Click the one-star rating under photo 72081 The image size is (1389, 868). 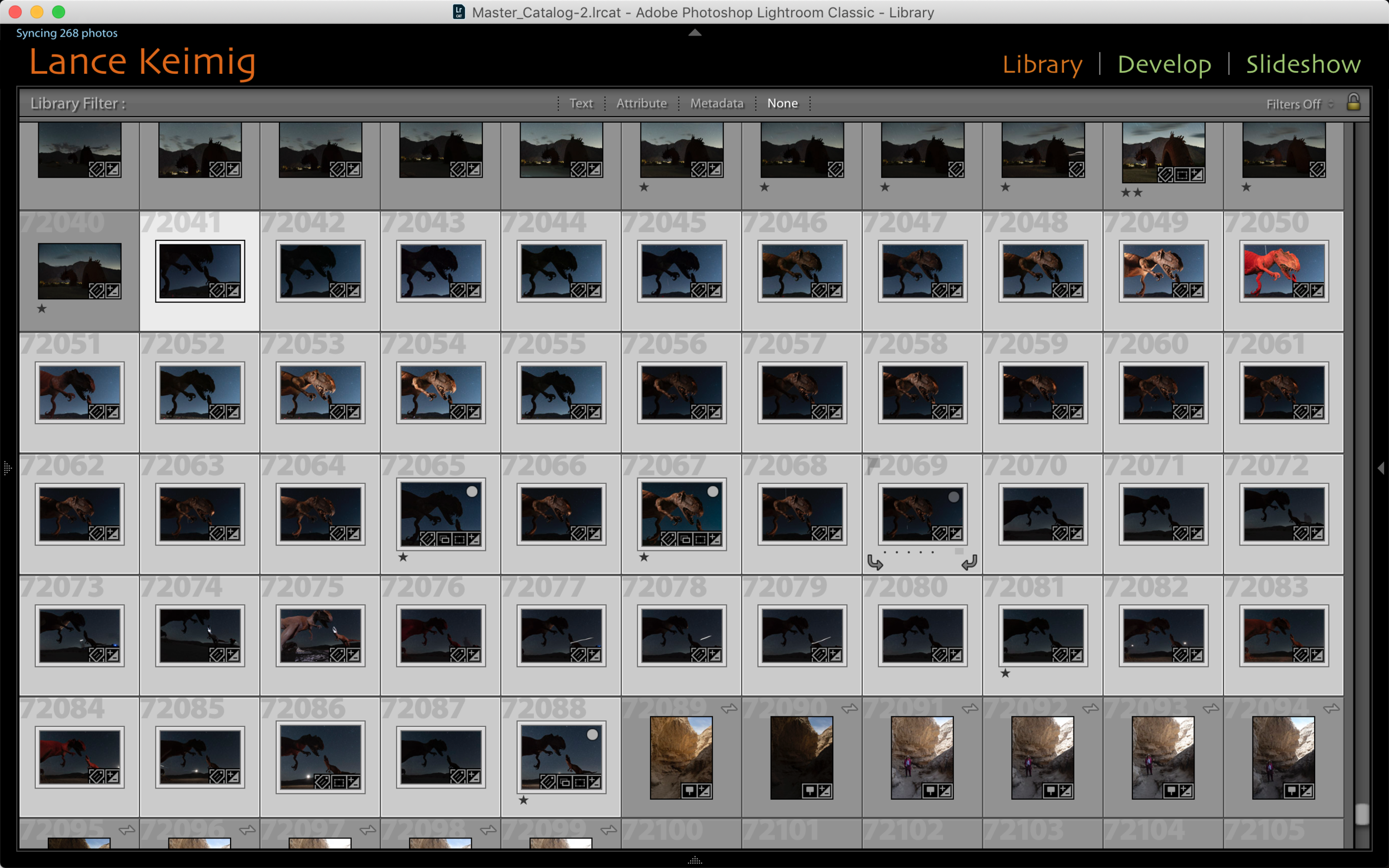[x=1006, y=673]
